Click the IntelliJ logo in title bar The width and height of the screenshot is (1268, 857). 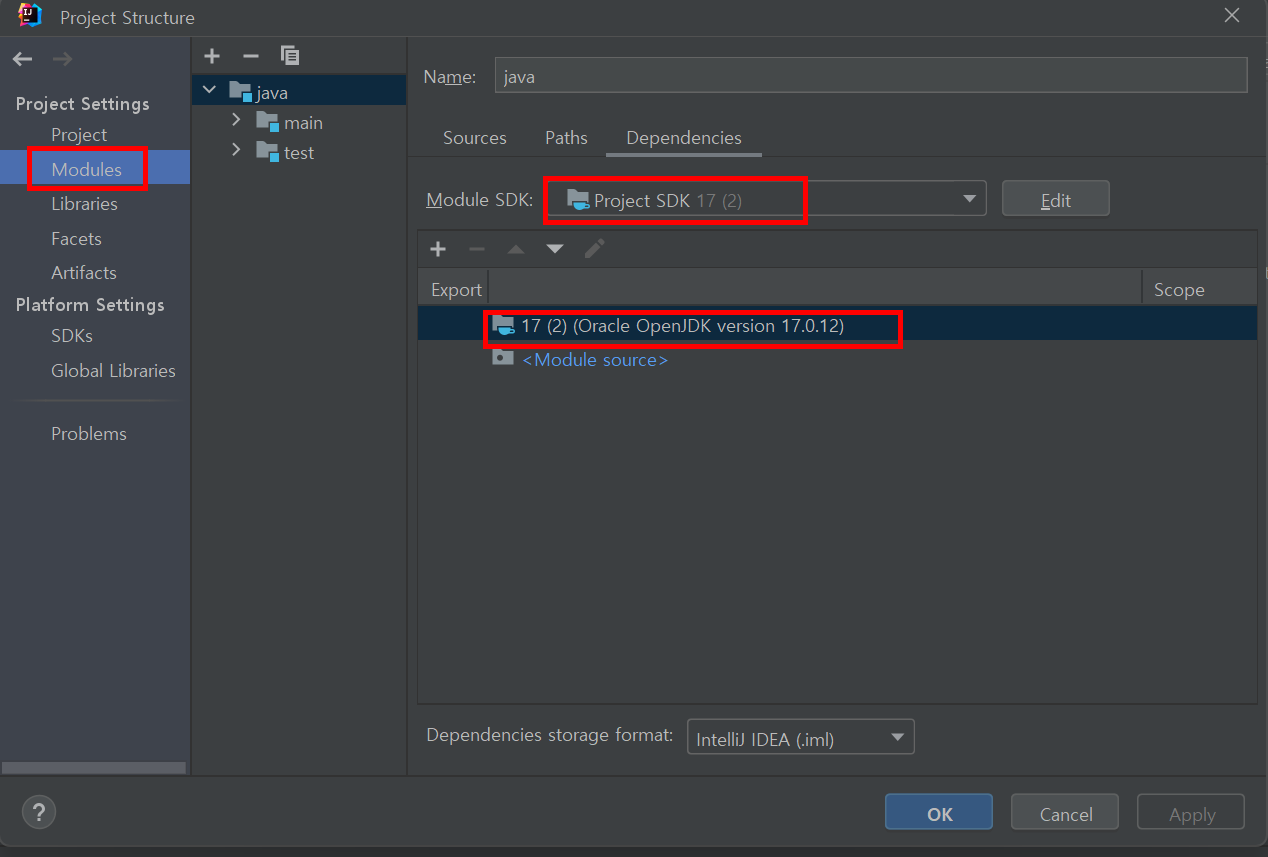pyautogui.click(x=29, y=16)
